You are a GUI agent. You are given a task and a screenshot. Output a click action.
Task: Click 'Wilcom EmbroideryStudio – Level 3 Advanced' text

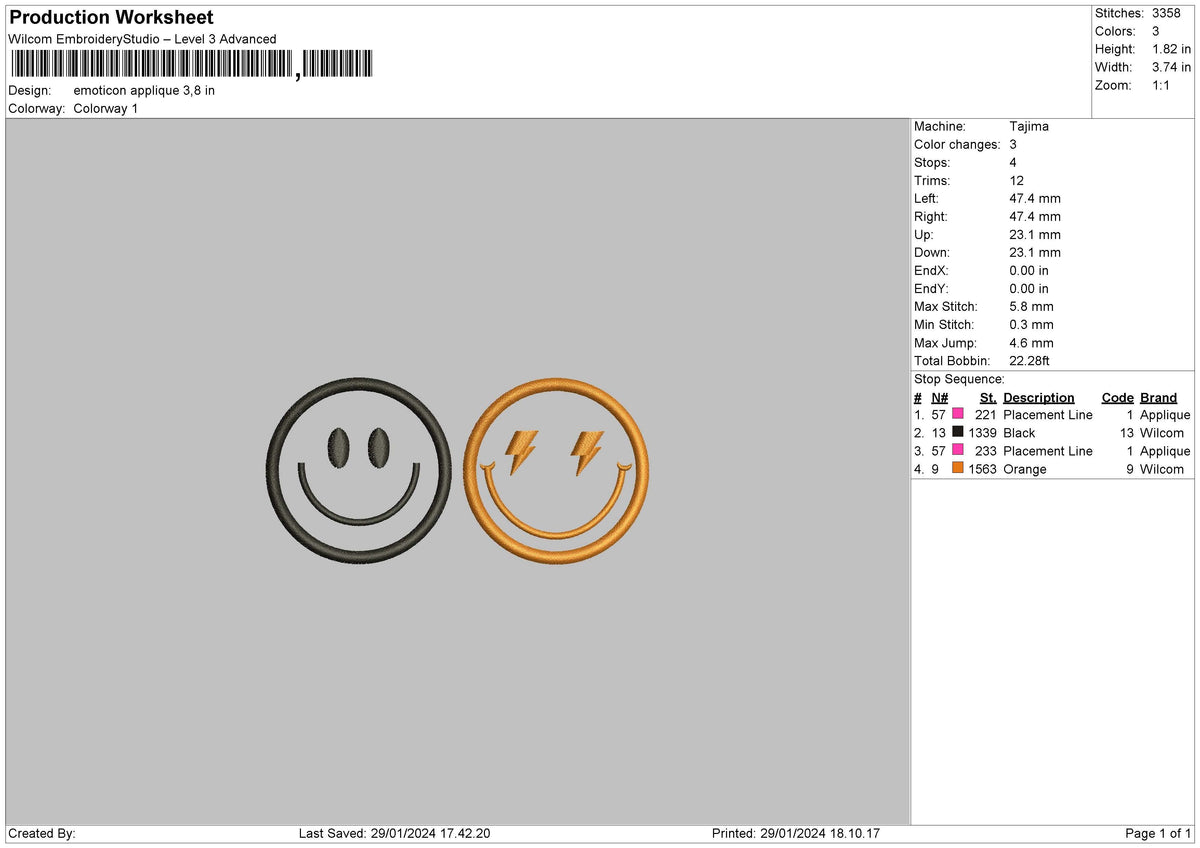pos(142,39)
